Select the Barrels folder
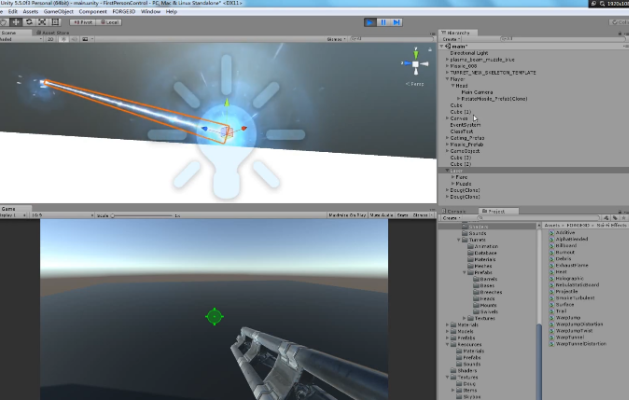 tap(485, 279)
